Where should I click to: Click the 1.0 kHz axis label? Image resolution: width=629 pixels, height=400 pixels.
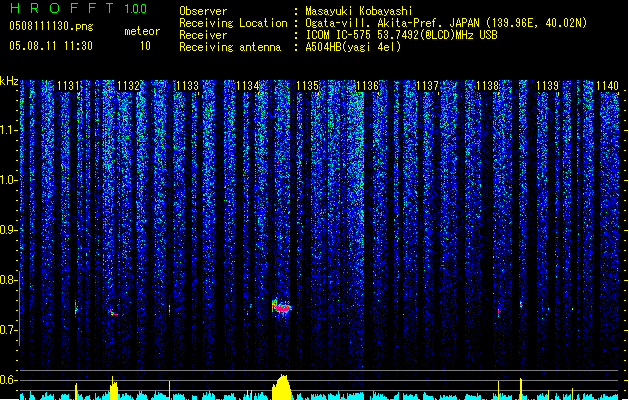pyautogui.click(x=8, y=180)
